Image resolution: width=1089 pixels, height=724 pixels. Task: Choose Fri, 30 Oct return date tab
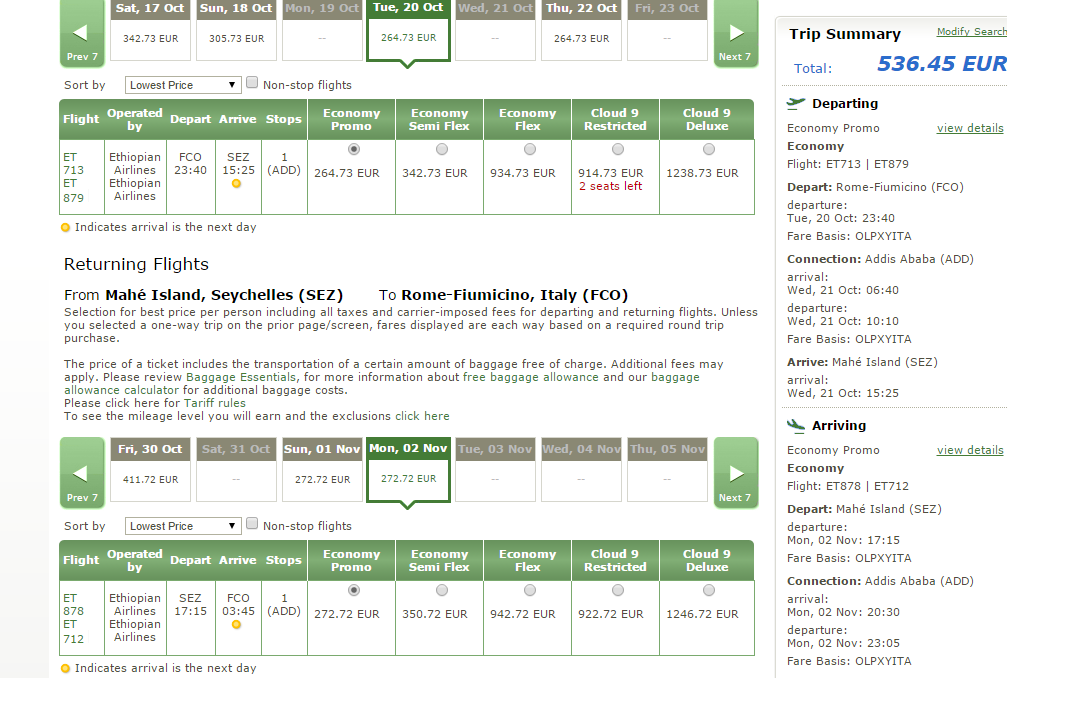150,469
